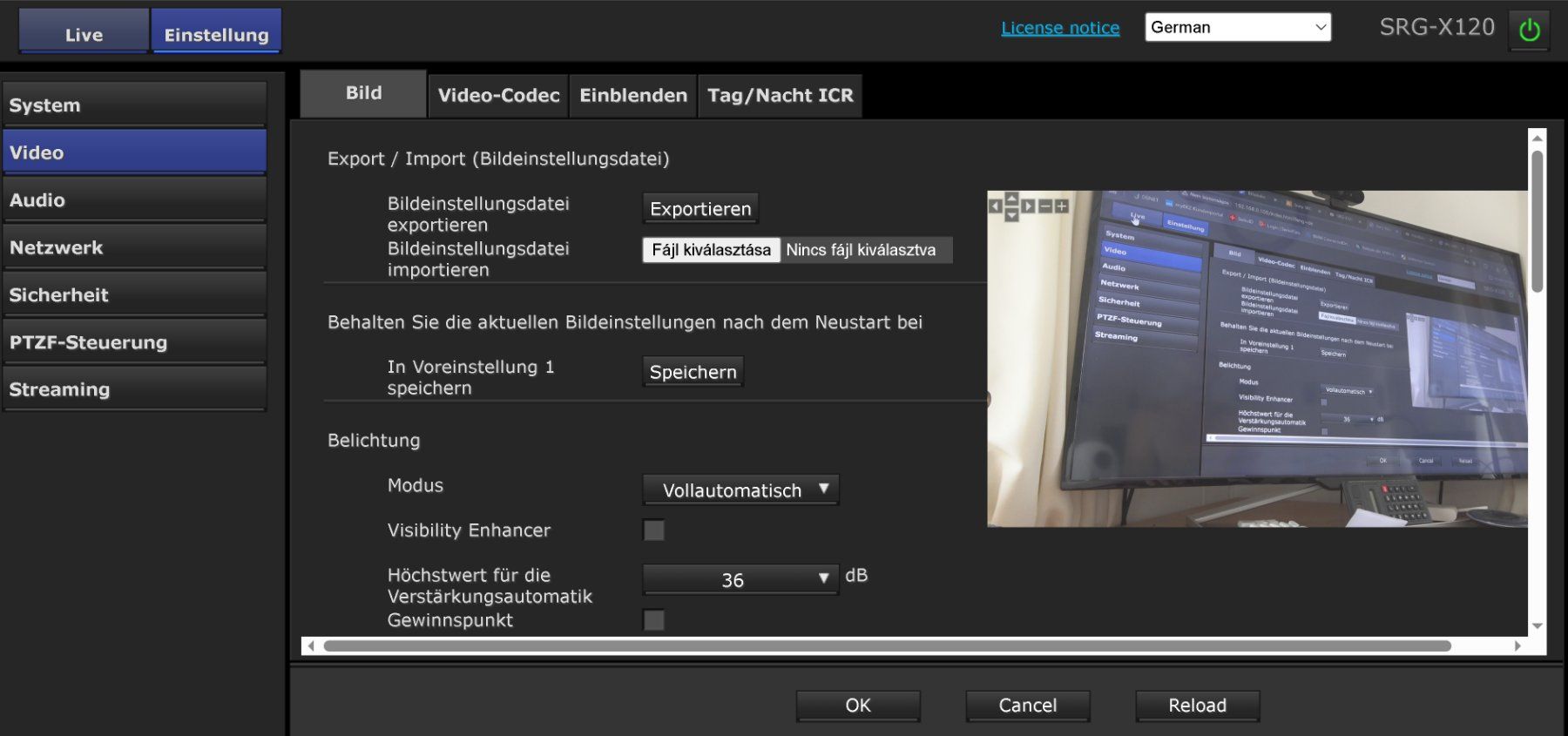Screen dimensions: 1568x736
Task: Open the Modus Vollautomatisch dropdown
Action: 741,490
